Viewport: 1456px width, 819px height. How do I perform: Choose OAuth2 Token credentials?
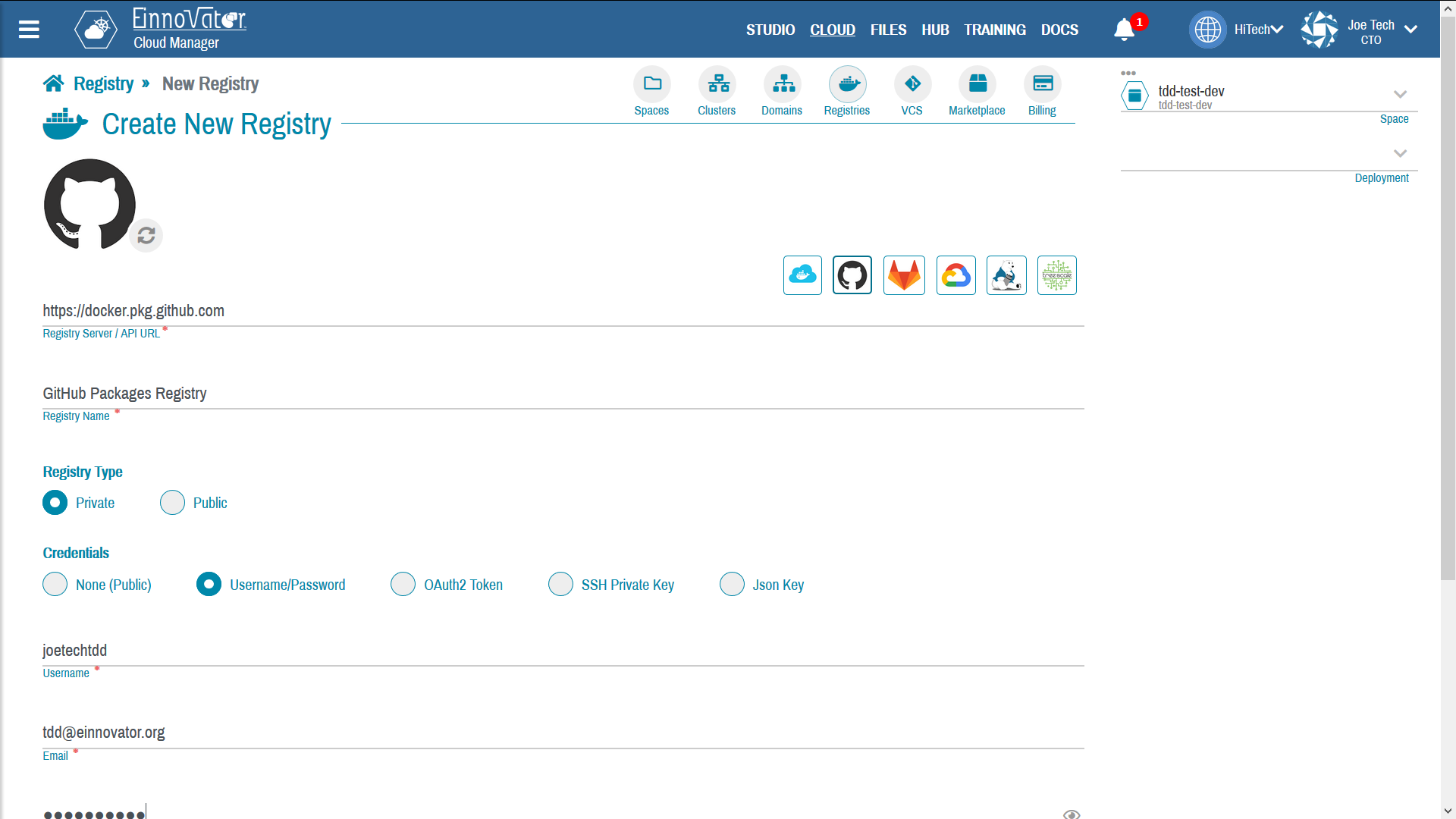pos(403,585)
